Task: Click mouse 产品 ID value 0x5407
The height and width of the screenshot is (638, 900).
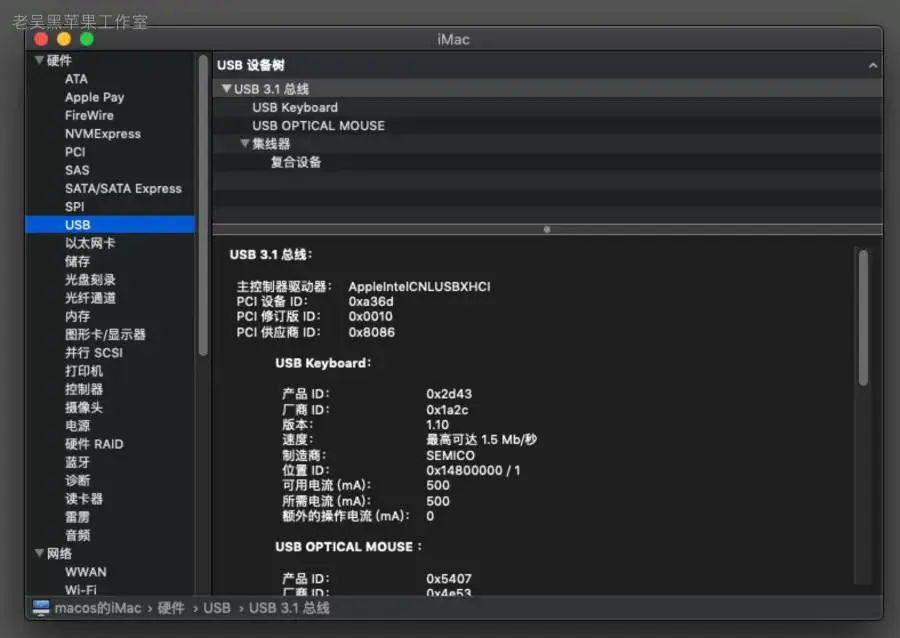Action: click(449, 579)
